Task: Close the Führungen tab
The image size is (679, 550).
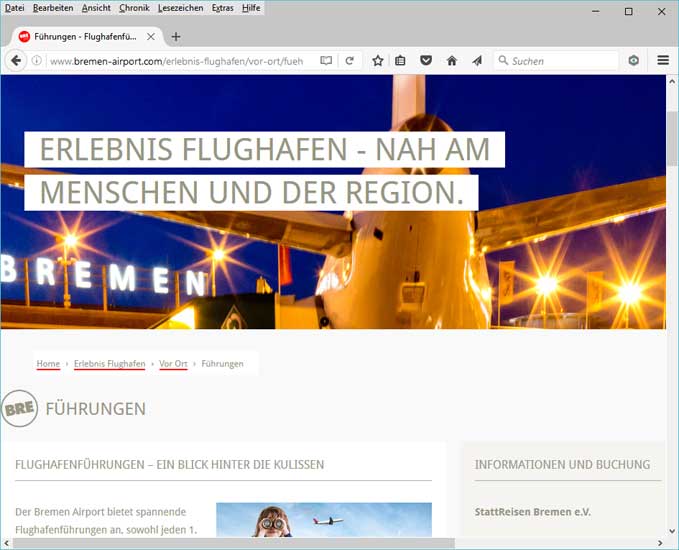Action: pos(151,37)
